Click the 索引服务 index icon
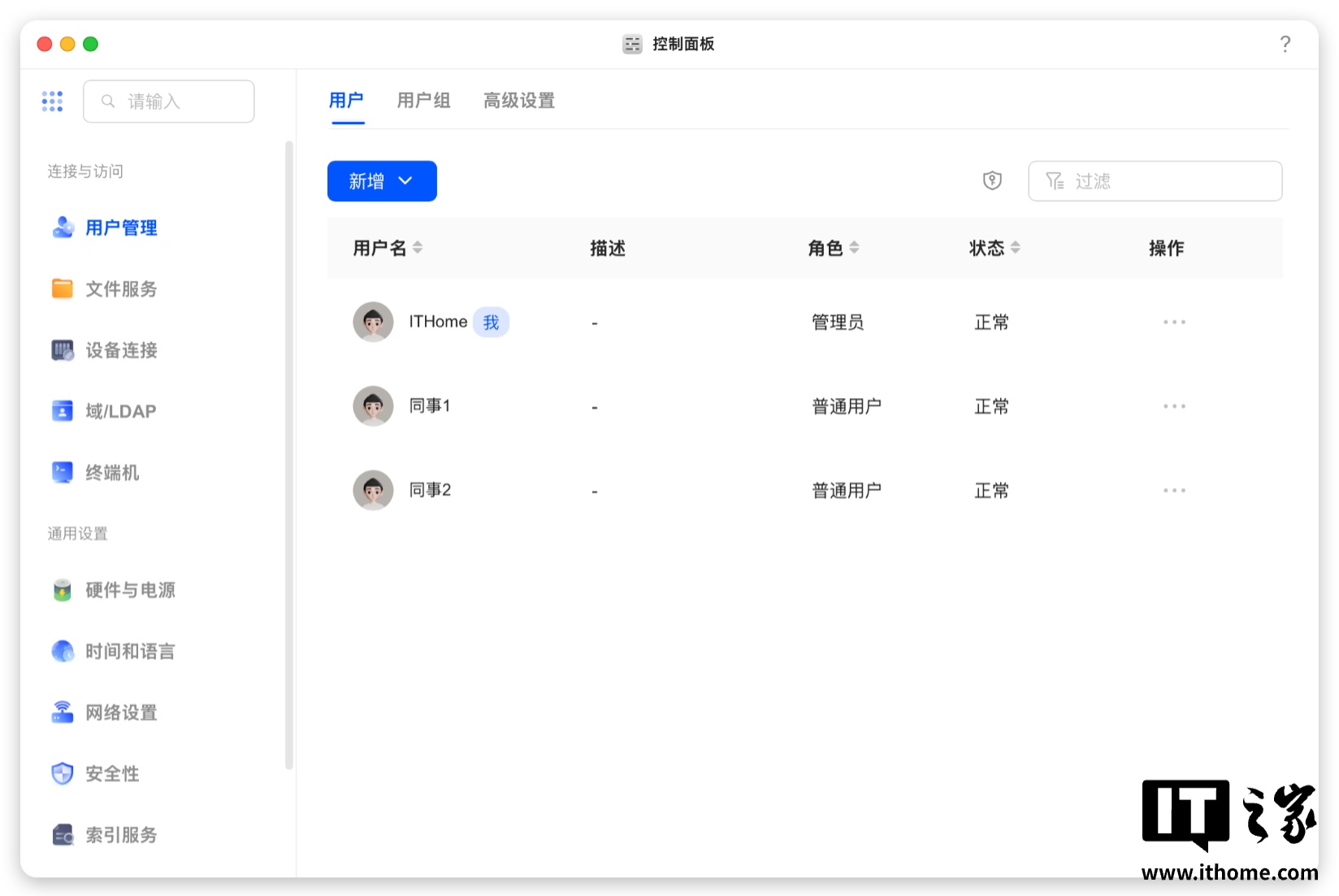This screenshot has width=1339, height=896. [63, 834]
